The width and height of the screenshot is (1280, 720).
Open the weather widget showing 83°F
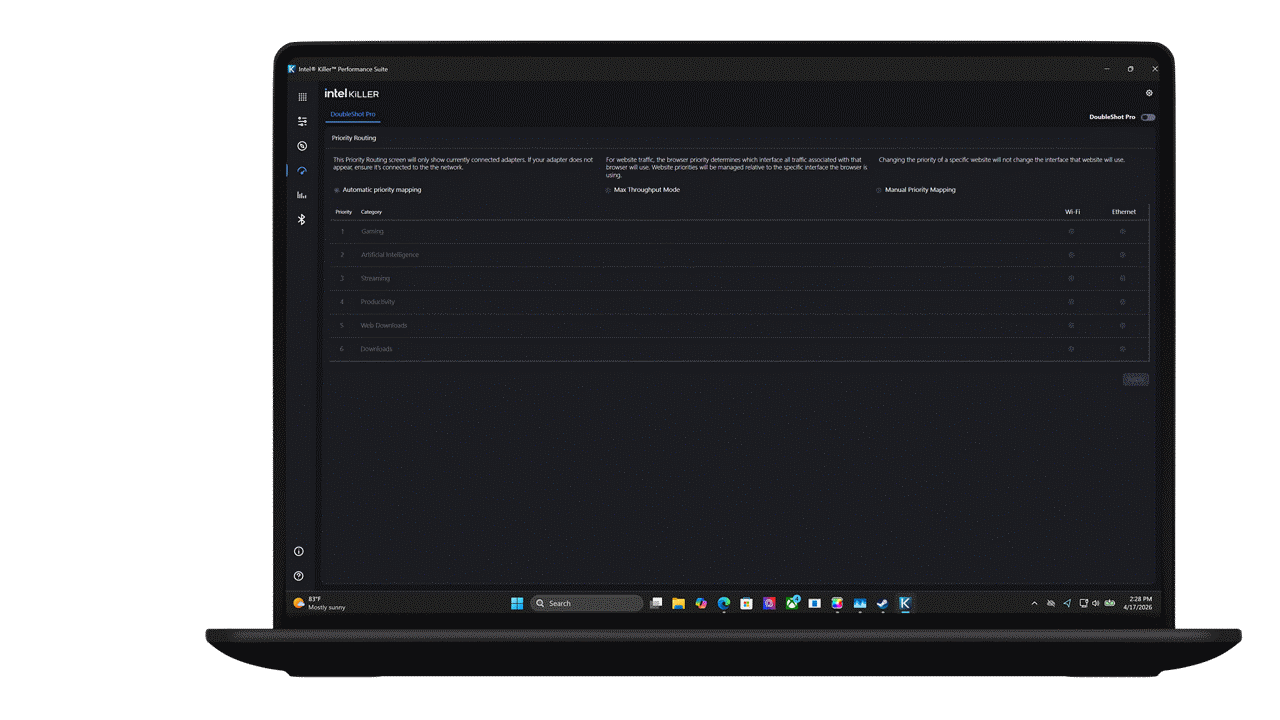point(320,603)
